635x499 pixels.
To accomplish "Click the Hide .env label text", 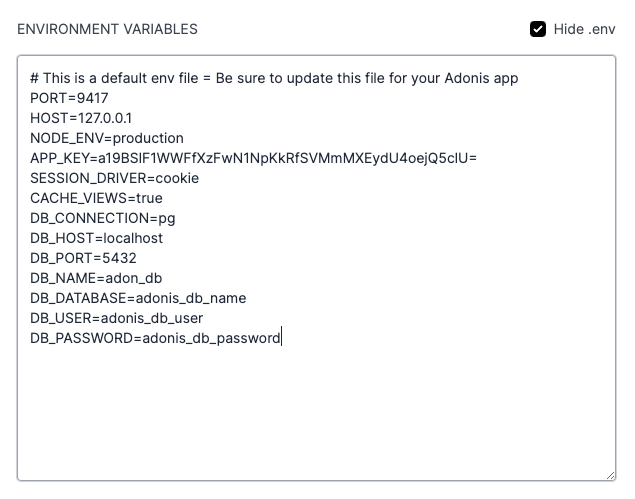I will (584, 29).
